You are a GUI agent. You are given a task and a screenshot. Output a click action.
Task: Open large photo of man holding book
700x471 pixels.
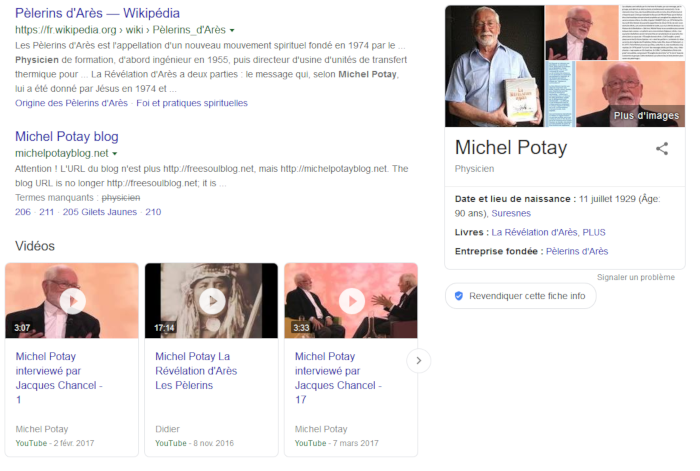495,66
